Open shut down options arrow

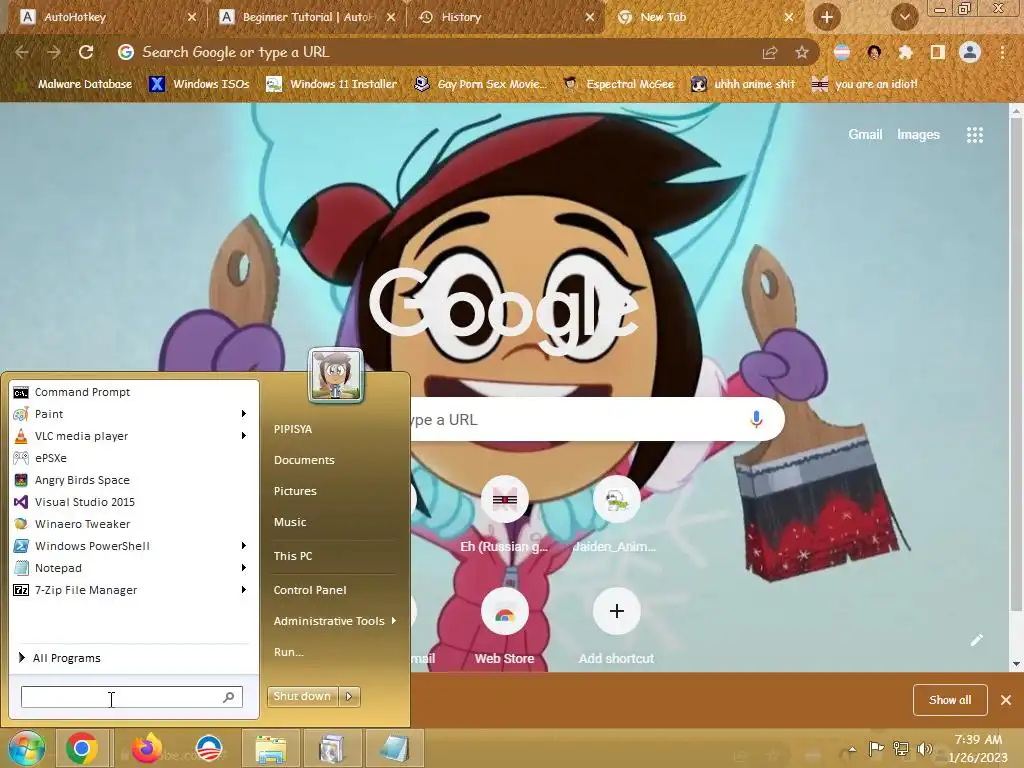[x=349, y=696]
